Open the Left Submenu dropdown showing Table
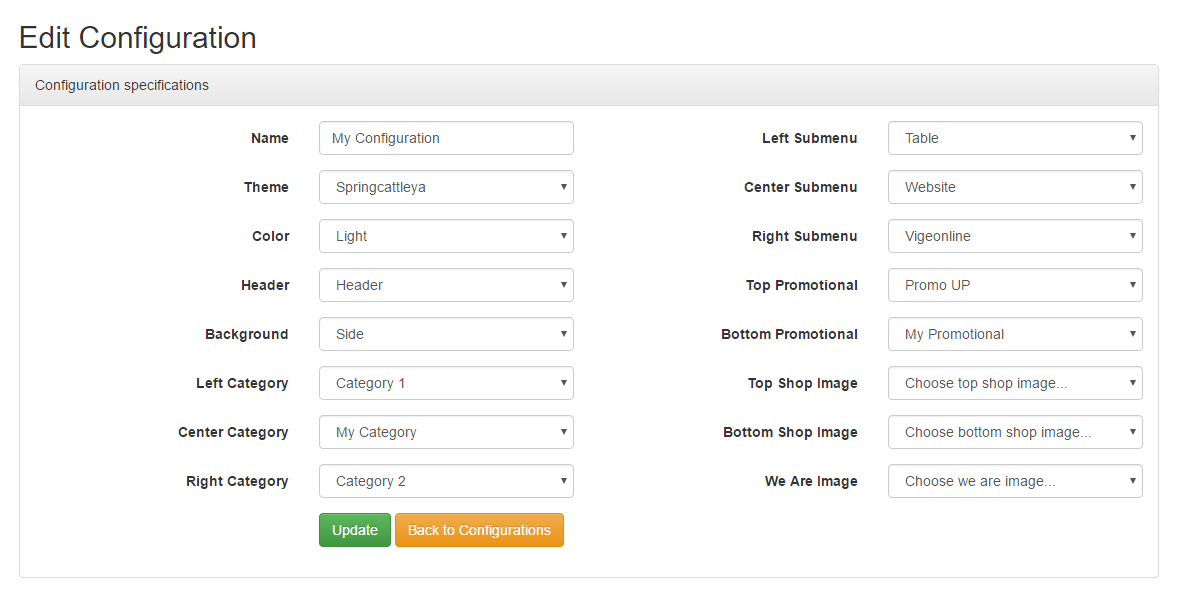The image size is (1179, 595). 1015,138
